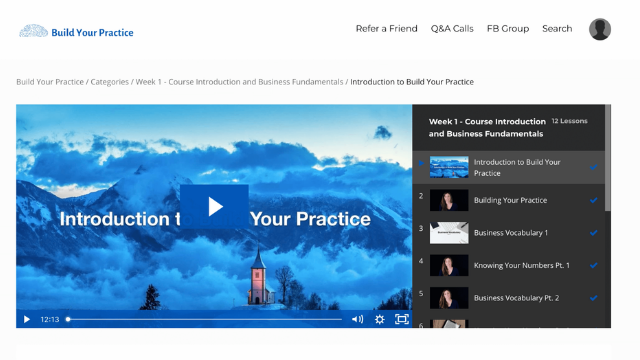Enter fullscreen with the fullscreen icon
640x360 pixels.
tap(402, 319)
